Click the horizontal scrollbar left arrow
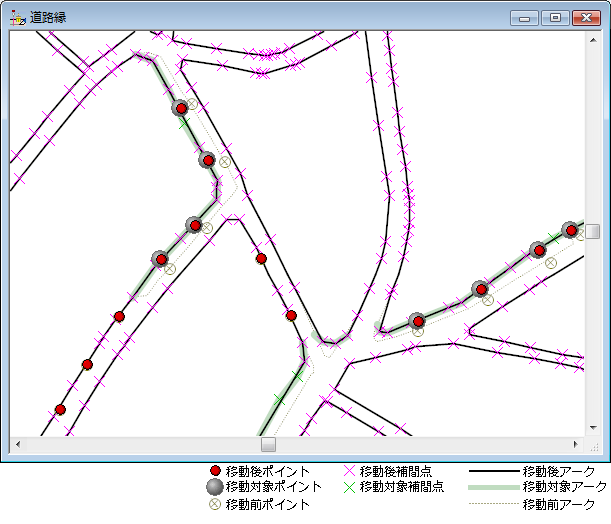This screenshot has height=524, width=611. pos(18,444)
